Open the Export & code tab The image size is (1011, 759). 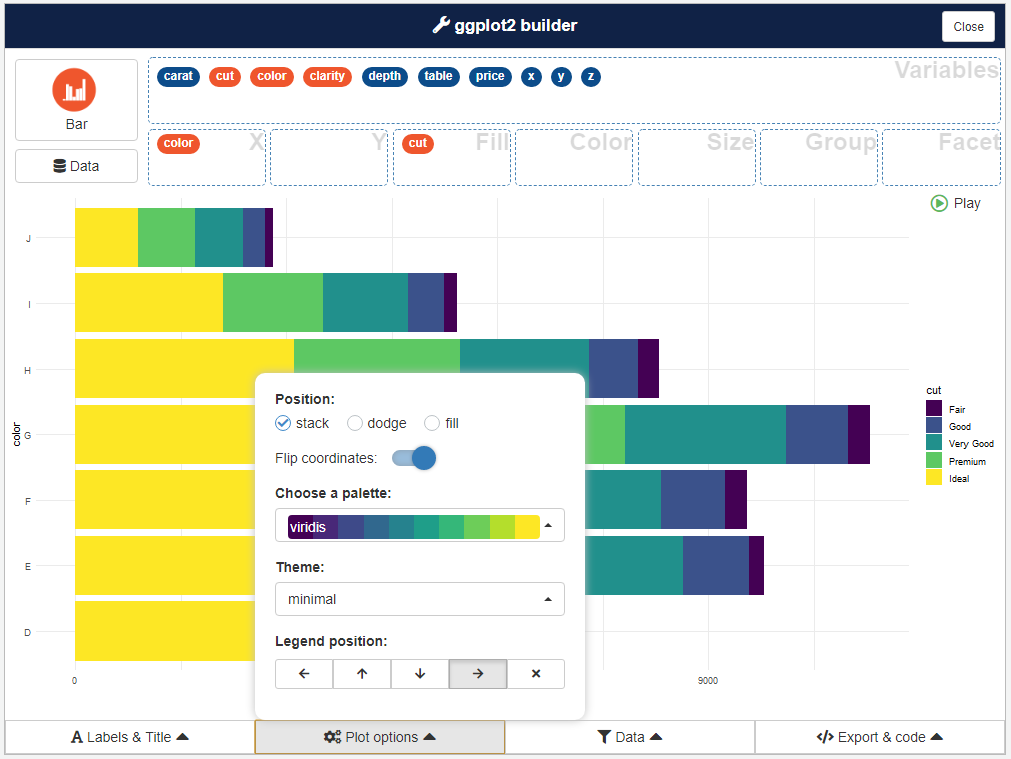[x=880, y=737]
